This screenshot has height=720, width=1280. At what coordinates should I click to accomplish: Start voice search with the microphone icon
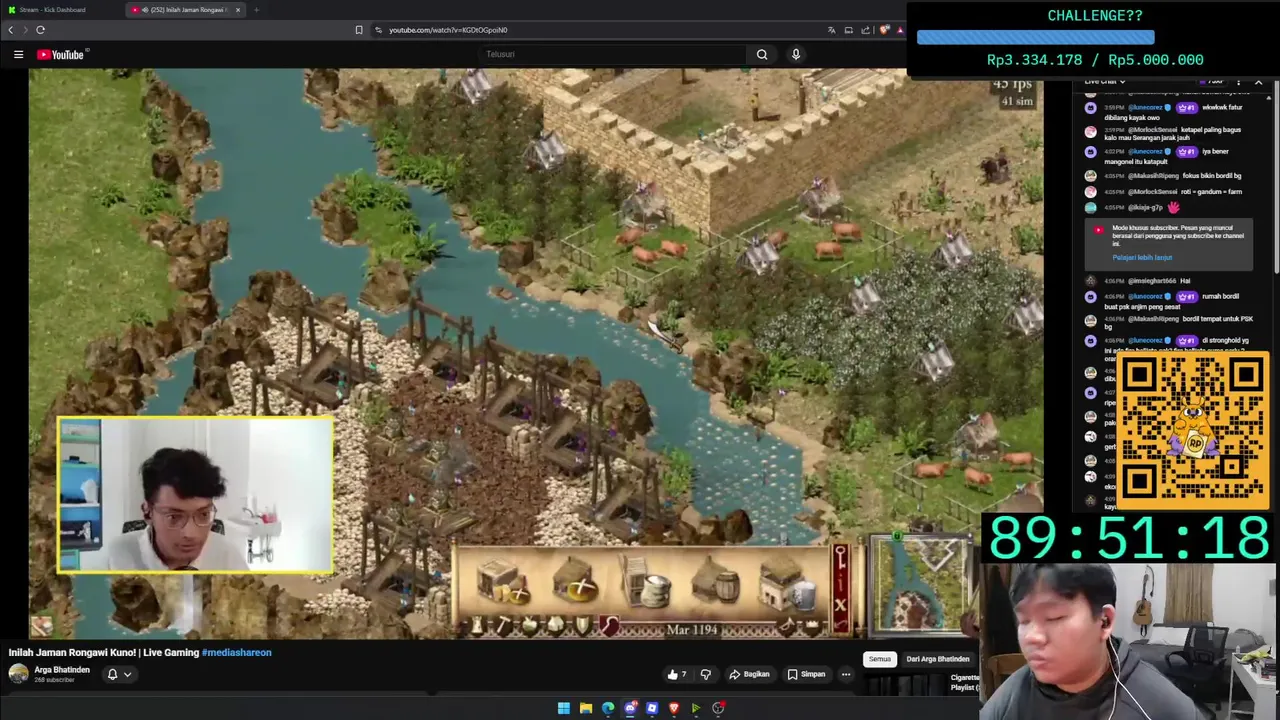[x=796, y=54]
